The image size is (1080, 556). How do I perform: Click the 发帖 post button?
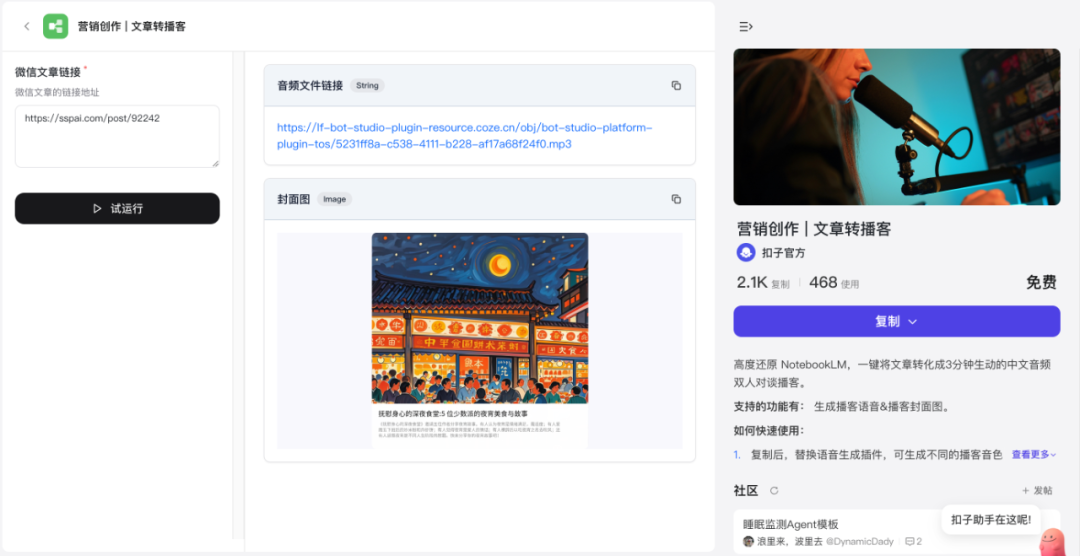1037,491
